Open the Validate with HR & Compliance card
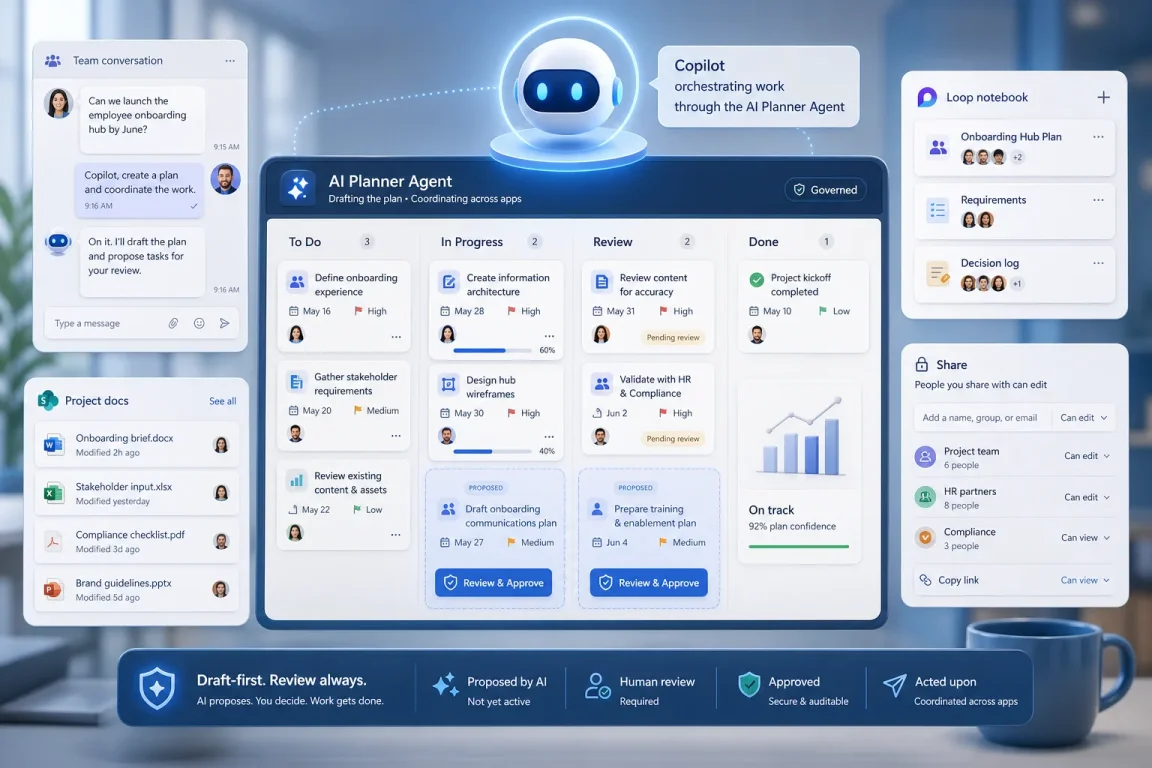1152x768 pixels. click(x=649, y=409)
